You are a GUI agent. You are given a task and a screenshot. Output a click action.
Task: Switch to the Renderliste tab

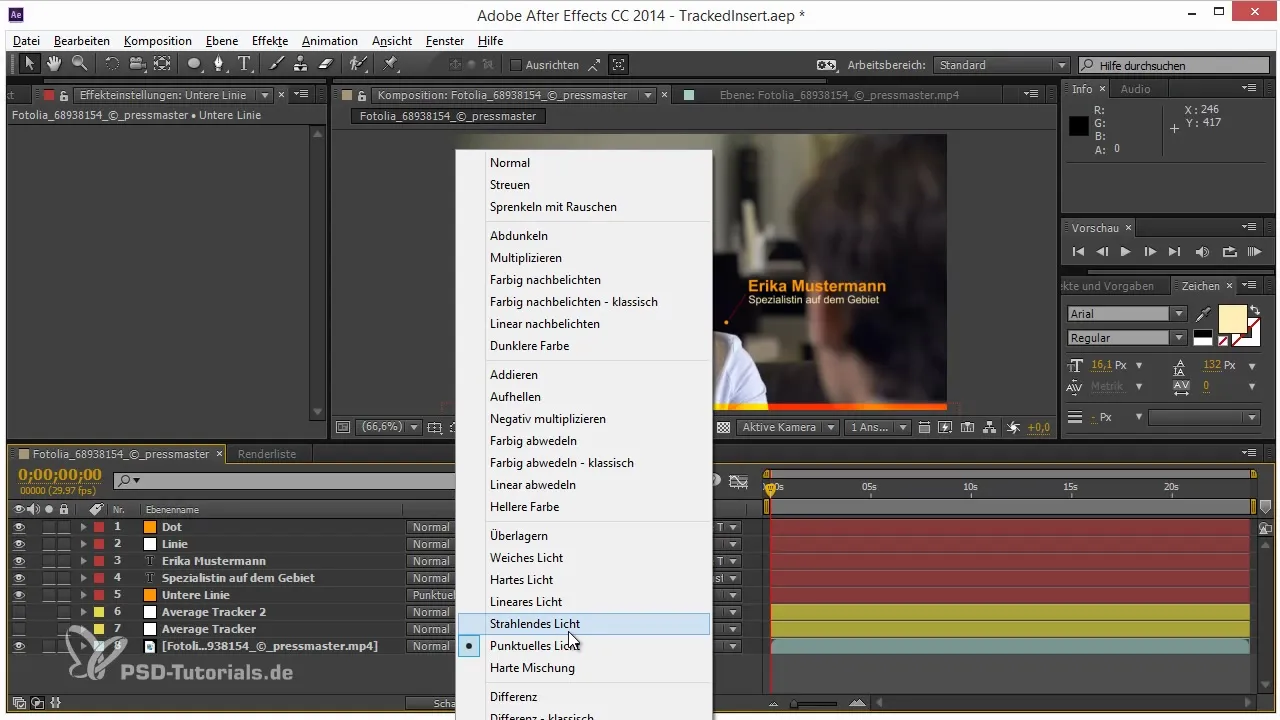tap(266, 454)
